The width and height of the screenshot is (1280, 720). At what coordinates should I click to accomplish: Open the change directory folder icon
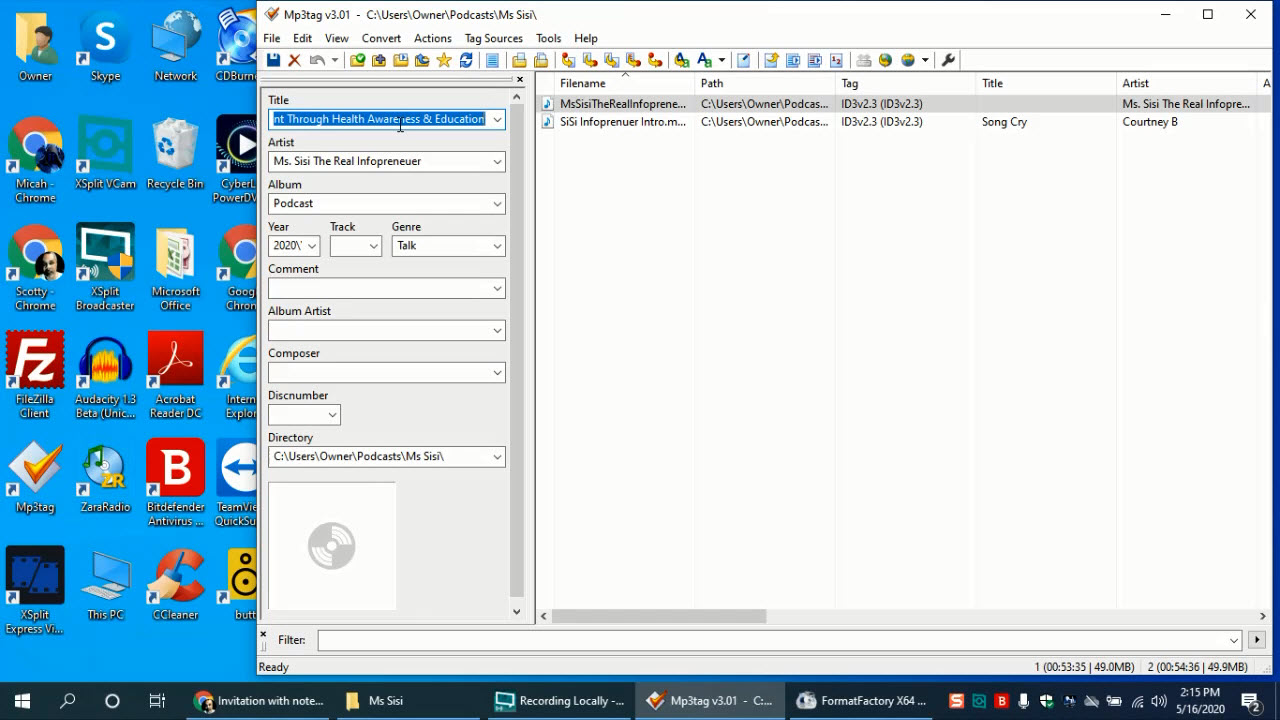coord(357,60)
